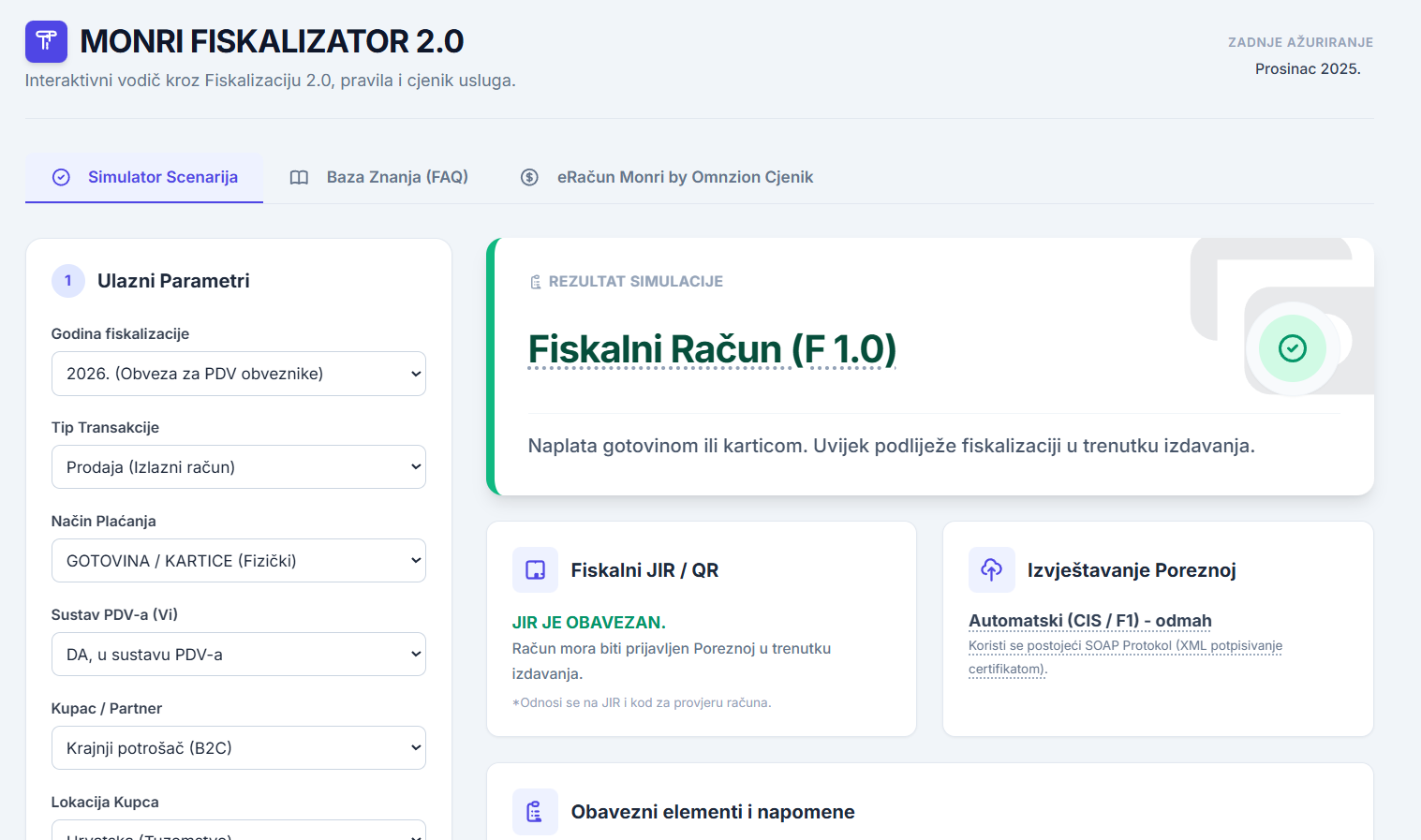Viewport: 1421px width, 840px height.
Task: Open the Tip Transakcije dropdown
Action: (x=238, y=466)
